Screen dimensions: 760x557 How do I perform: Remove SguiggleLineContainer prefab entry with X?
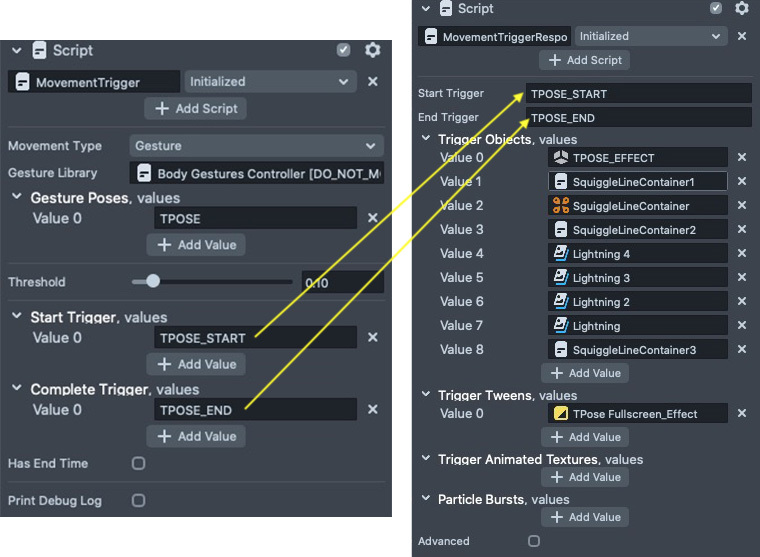(742, 206)
